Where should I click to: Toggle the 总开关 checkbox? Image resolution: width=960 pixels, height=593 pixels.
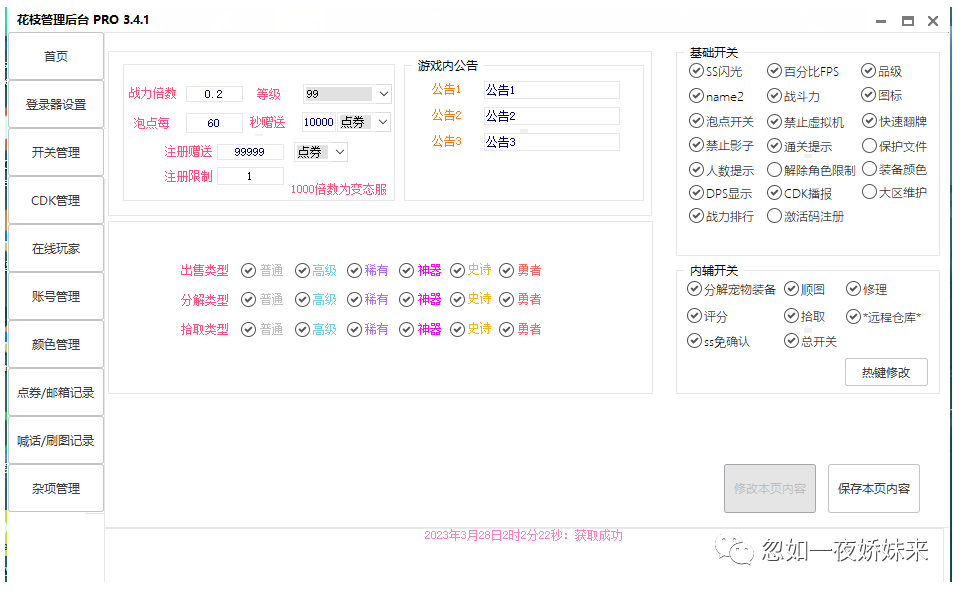tap(792, 341)
